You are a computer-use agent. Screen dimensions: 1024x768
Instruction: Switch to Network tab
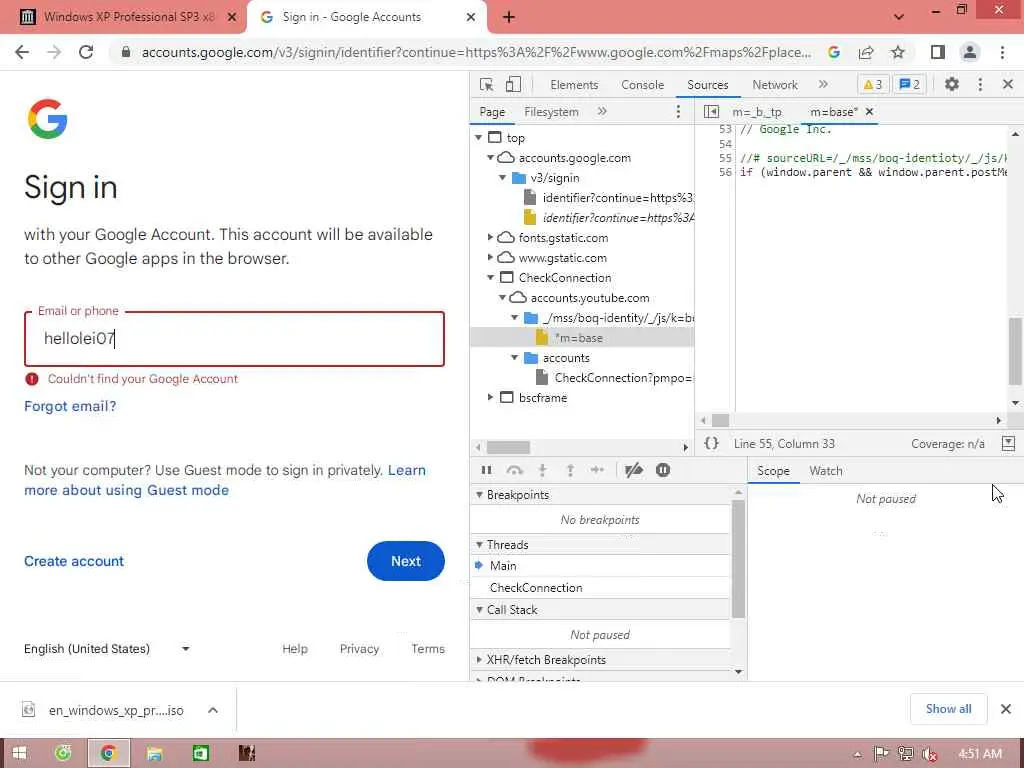tap(775, 85)
